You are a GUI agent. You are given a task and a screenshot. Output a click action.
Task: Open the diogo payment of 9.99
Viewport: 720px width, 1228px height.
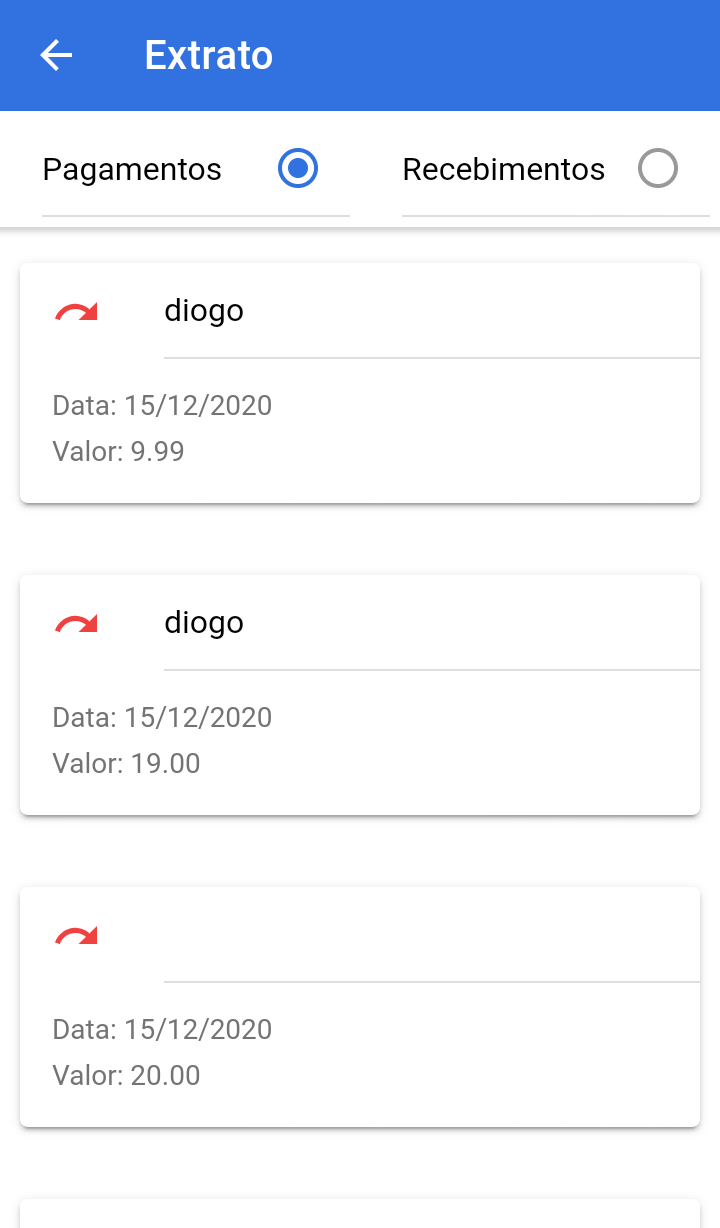(204, 311)
